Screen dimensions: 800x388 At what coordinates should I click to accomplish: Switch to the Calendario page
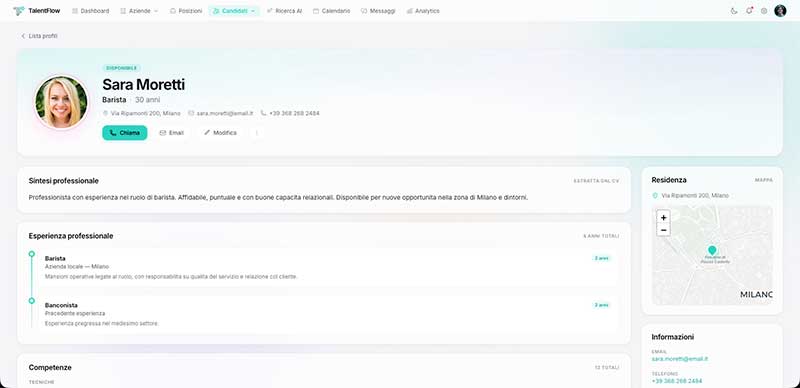tap(332, 11)
